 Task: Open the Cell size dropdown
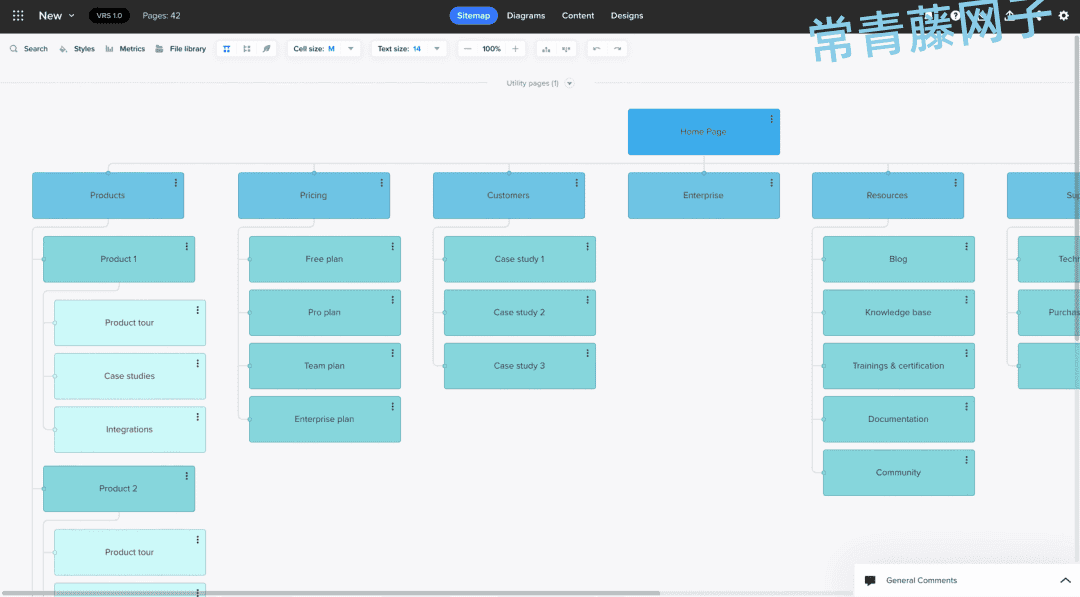pyautogui.click(x=324, y=49)
